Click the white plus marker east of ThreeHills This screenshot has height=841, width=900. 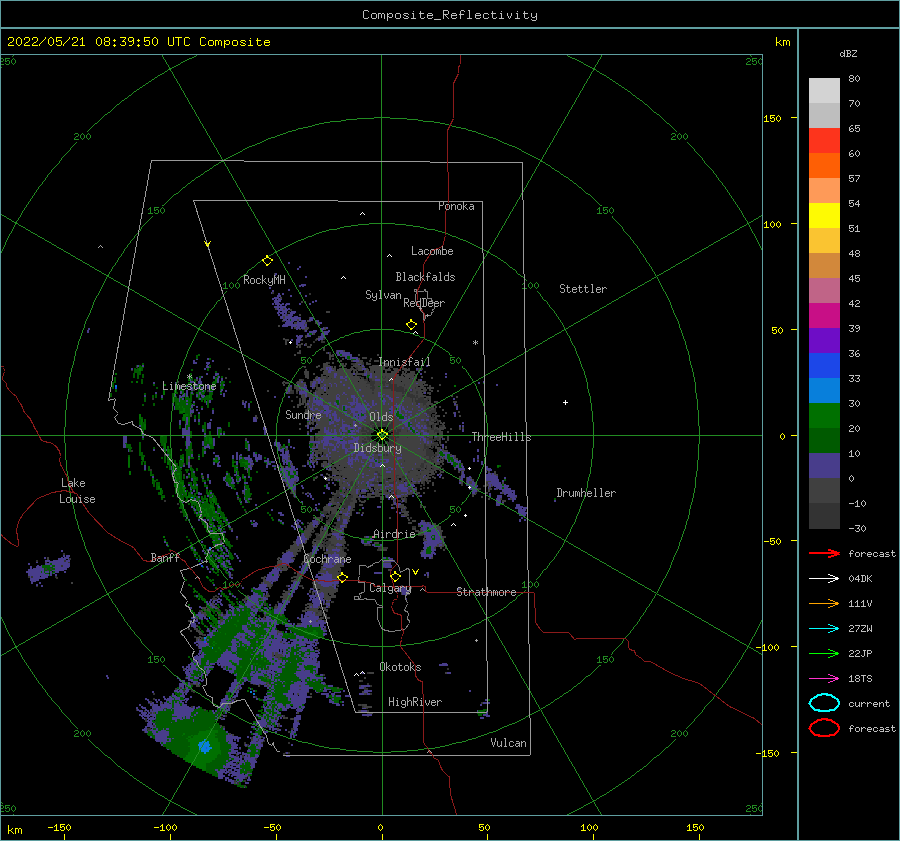coord(565,402)
